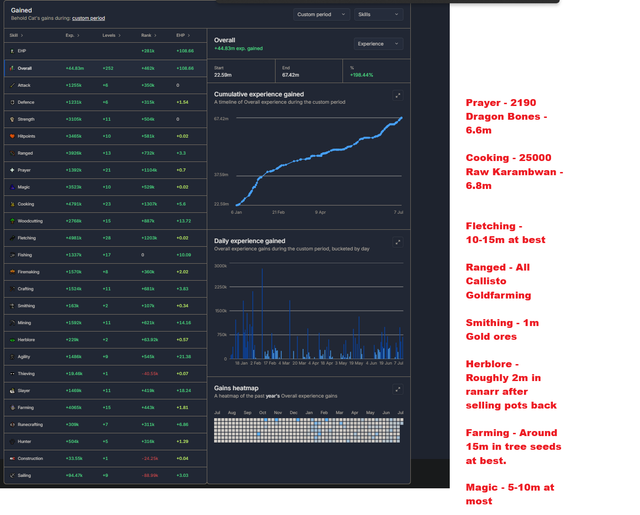The height and width of the screenshot is (515, 640).
Task: Click the Ranged bow icon
Action: [12, 153]
